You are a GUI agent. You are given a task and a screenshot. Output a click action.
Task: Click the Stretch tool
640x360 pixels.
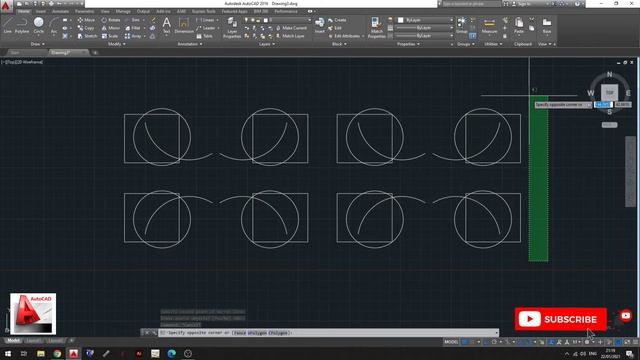point(87,36)
